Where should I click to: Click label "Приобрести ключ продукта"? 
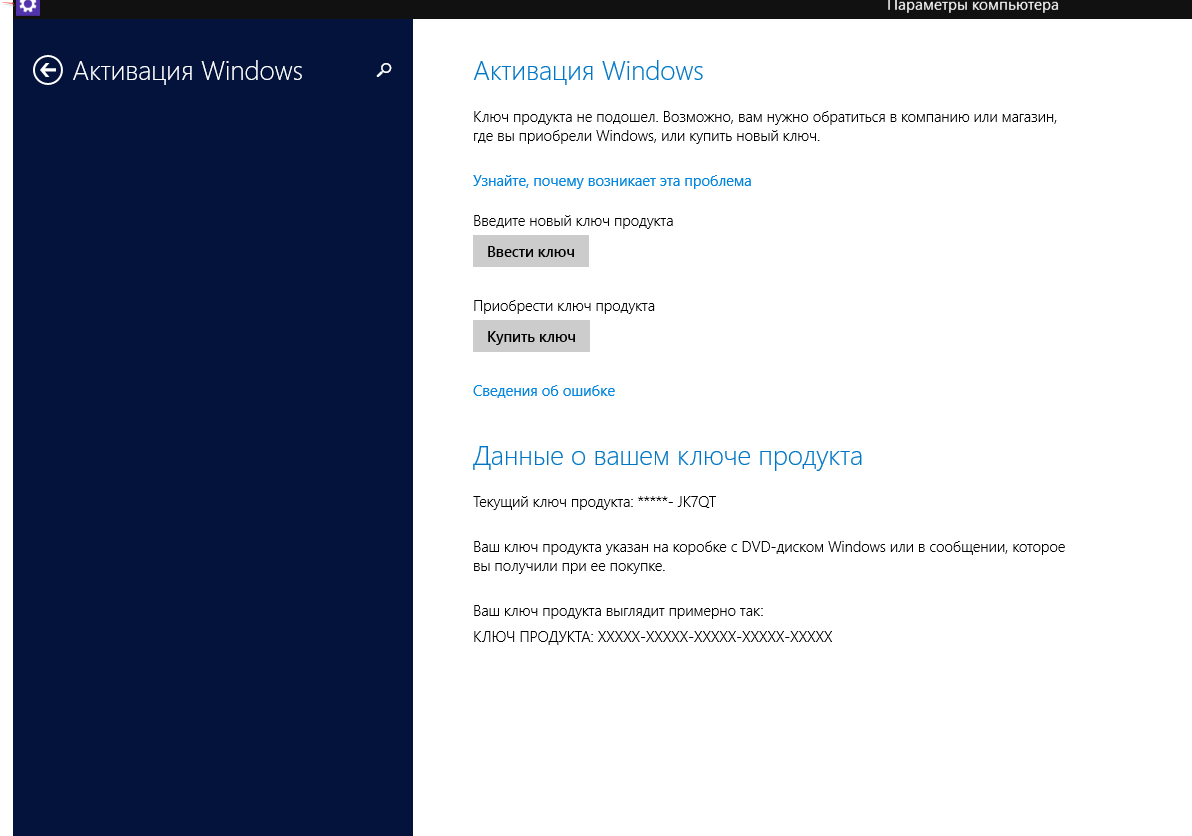[563, 306]
